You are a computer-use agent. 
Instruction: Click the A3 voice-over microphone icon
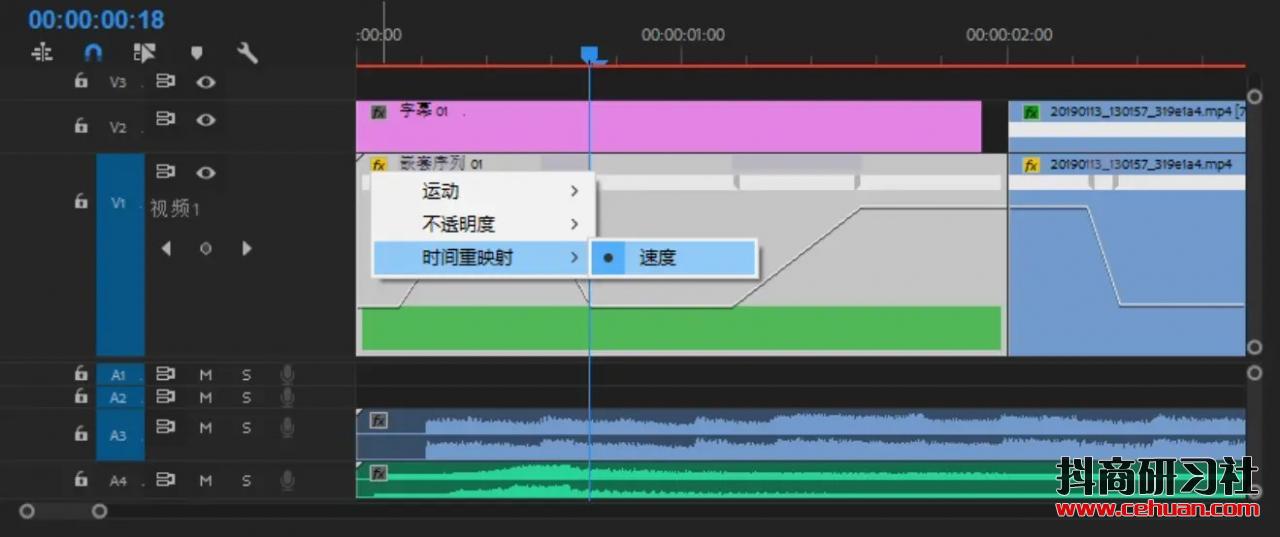tap(287, 428)
